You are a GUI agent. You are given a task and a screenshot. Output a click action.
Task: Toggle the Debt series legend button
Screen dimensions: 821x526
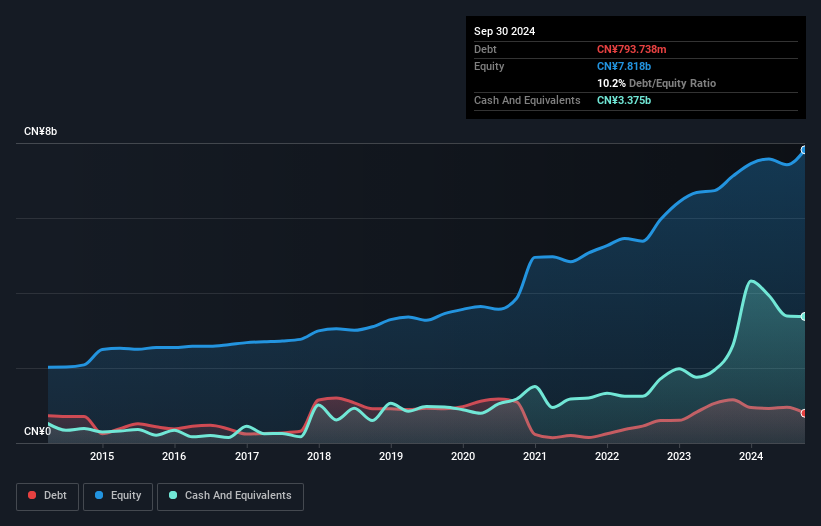48,496
